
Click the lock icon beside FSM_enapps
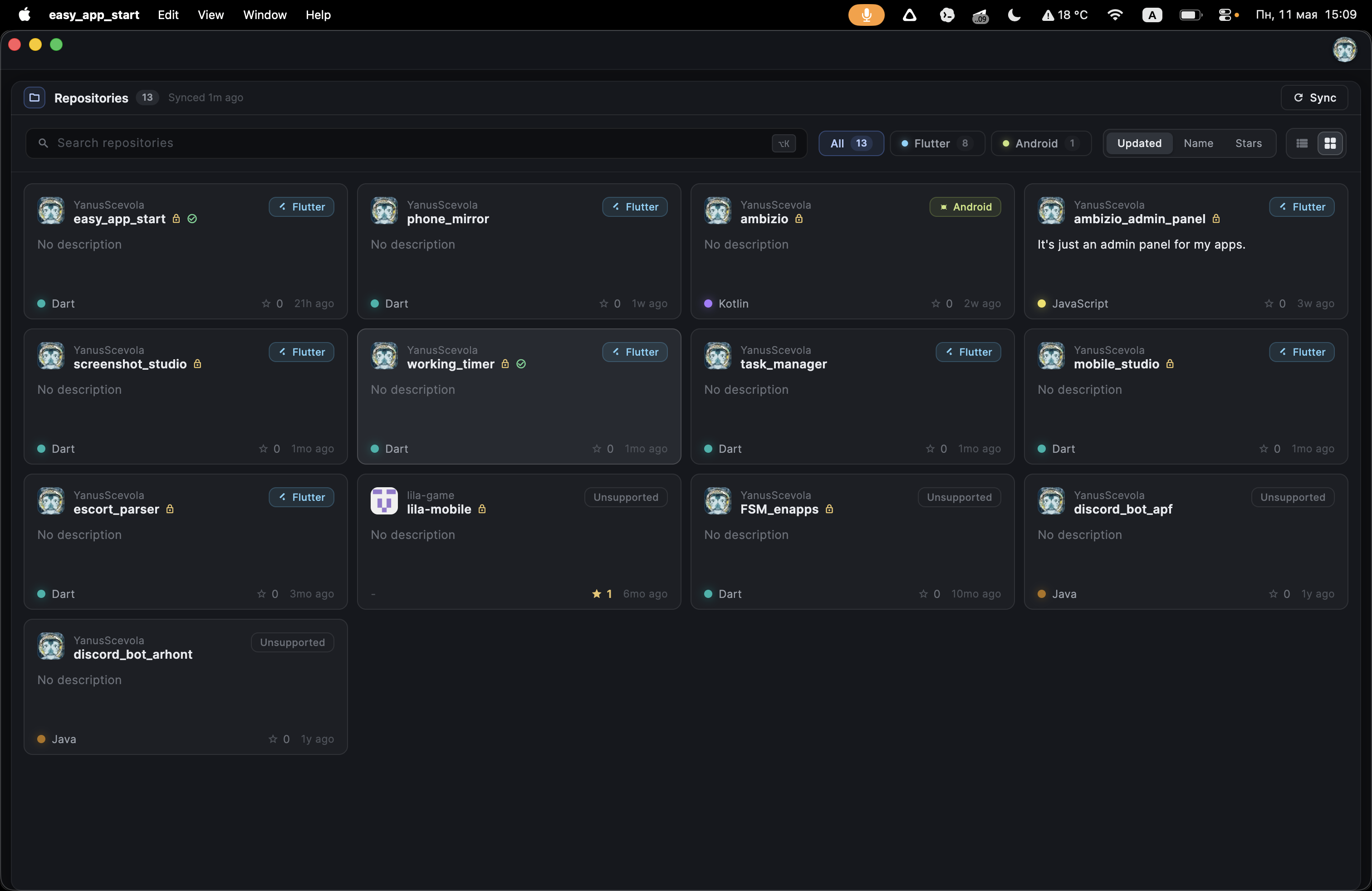click(x=829, y=509)
